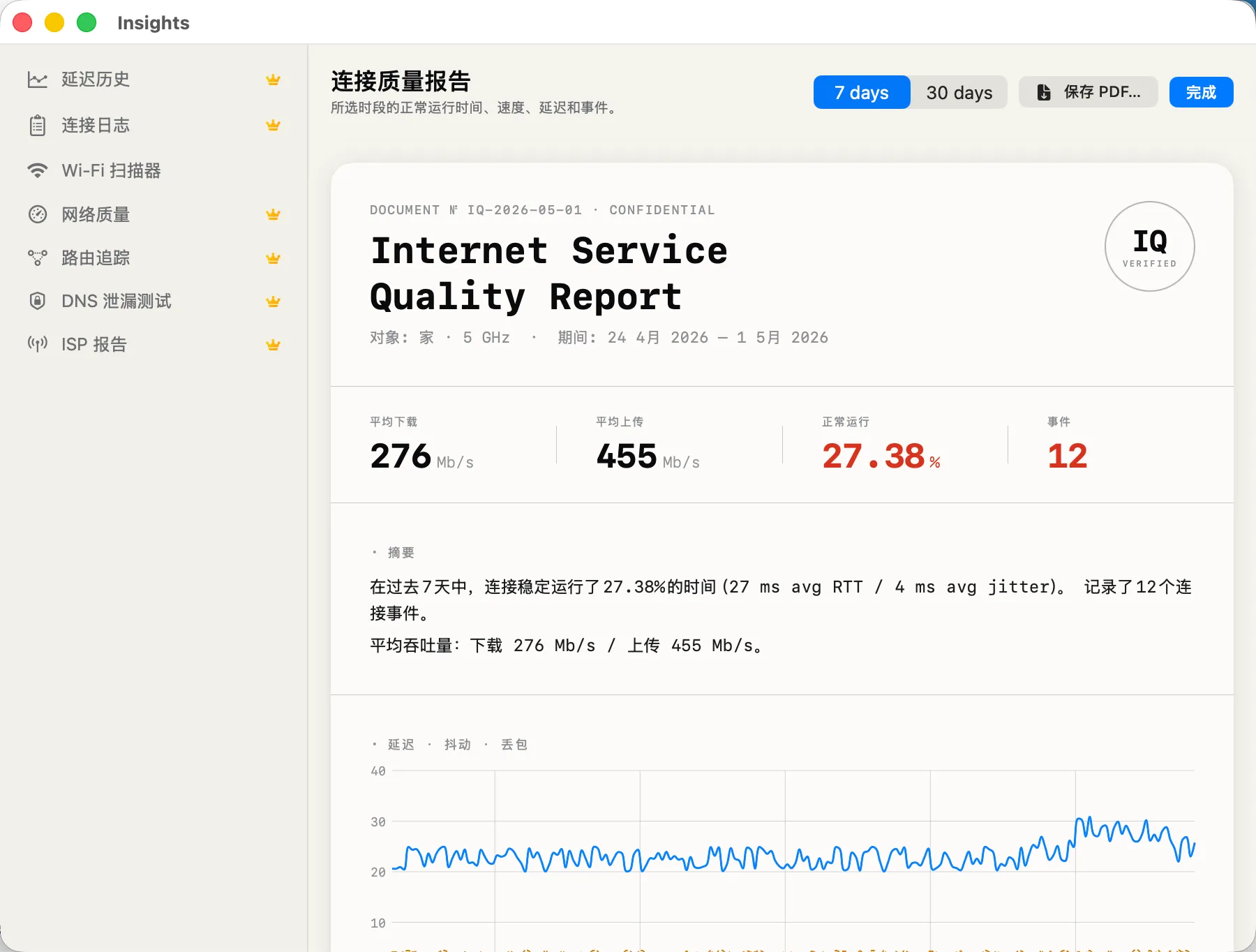Click the 平均上传 label

(x=620, y=422)
